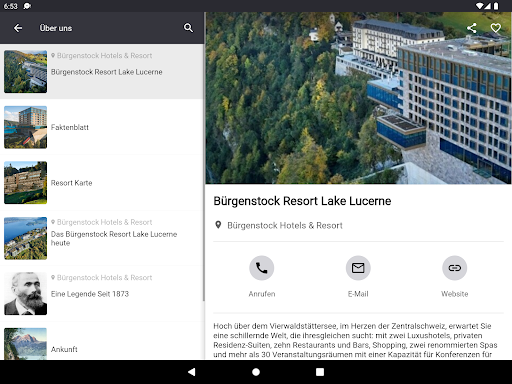
Task: Open the Website link icon
Action: [x=455, y=268]
